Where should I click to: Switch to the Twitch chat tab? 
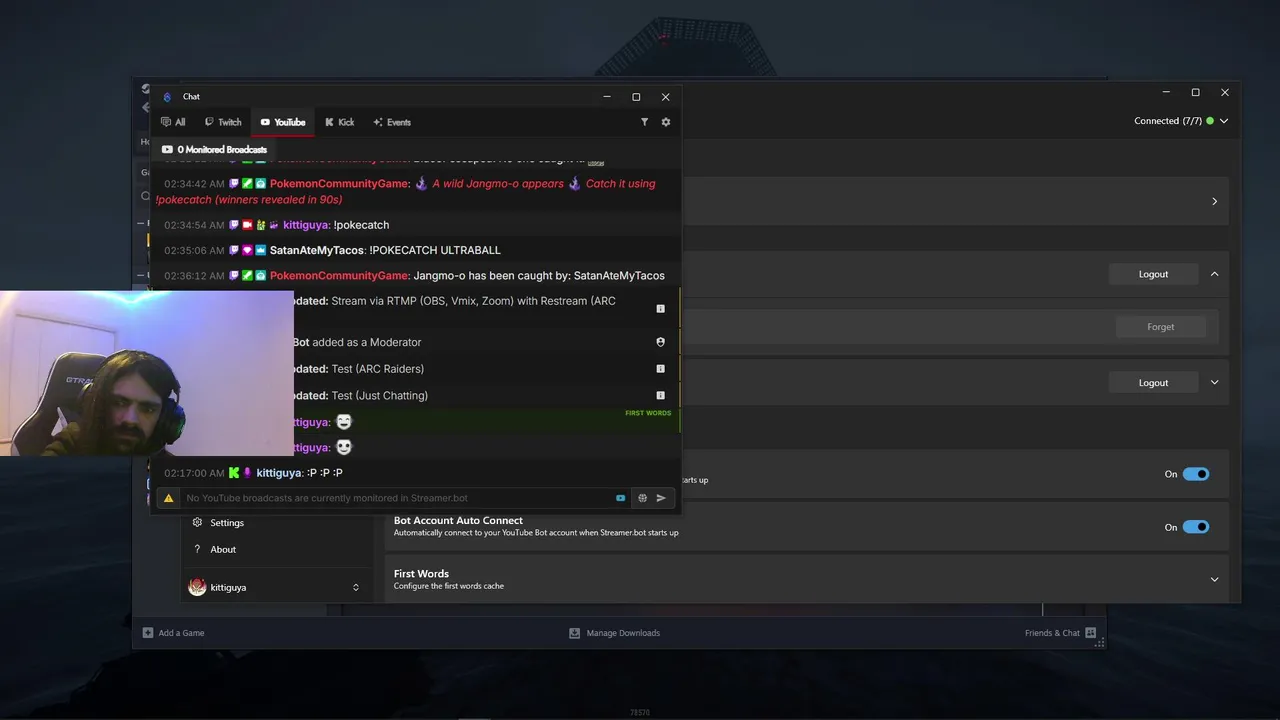pyautogui.click(x=223, y=122)
